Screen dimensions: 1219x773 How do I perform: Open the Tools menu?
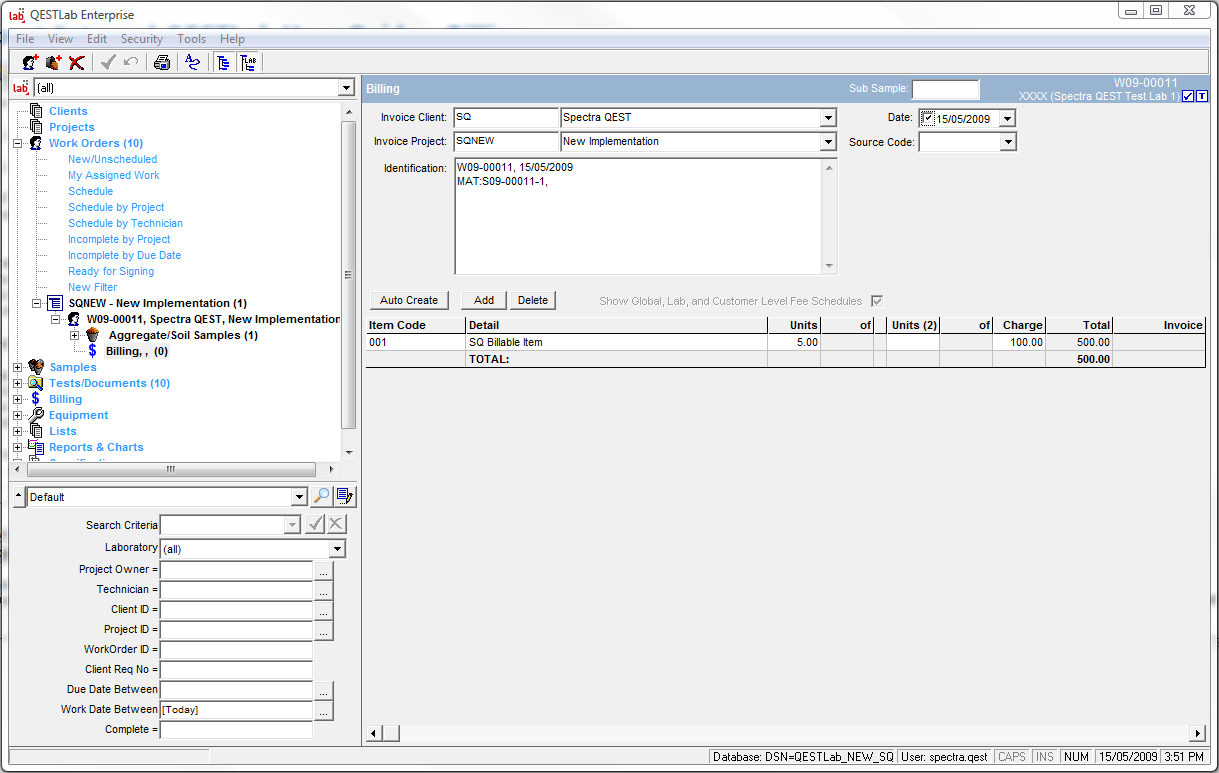click(x=191, y=39)
